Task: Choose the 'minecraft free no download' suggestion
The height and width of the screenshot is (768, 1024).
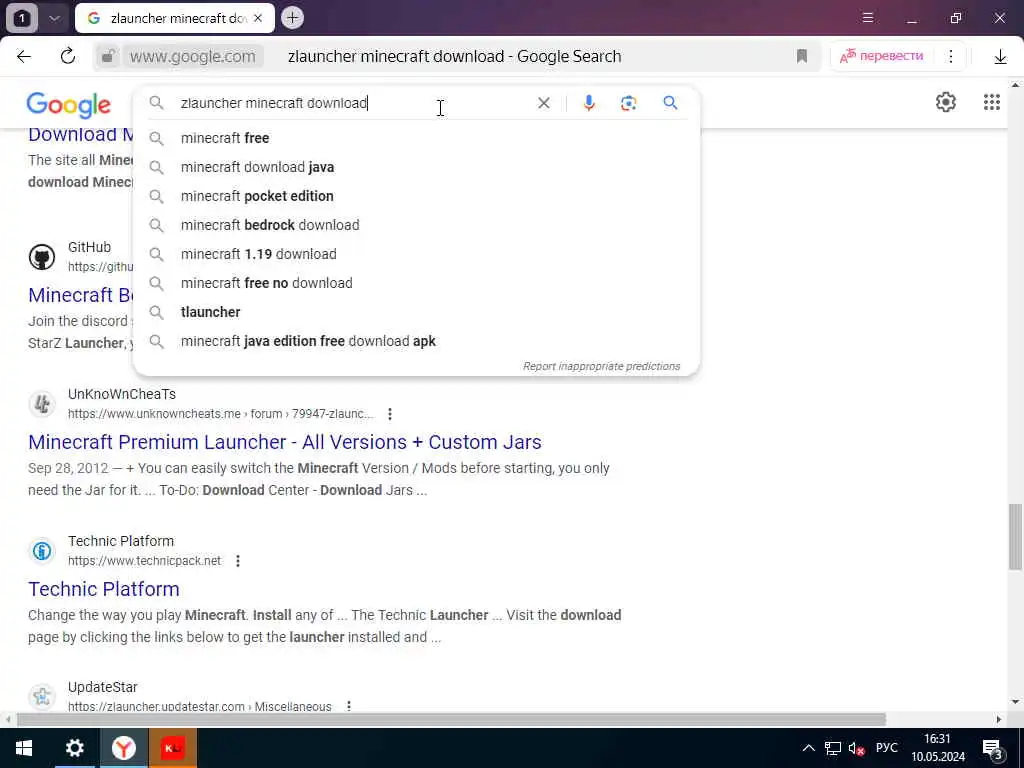Action: (416, 283)
